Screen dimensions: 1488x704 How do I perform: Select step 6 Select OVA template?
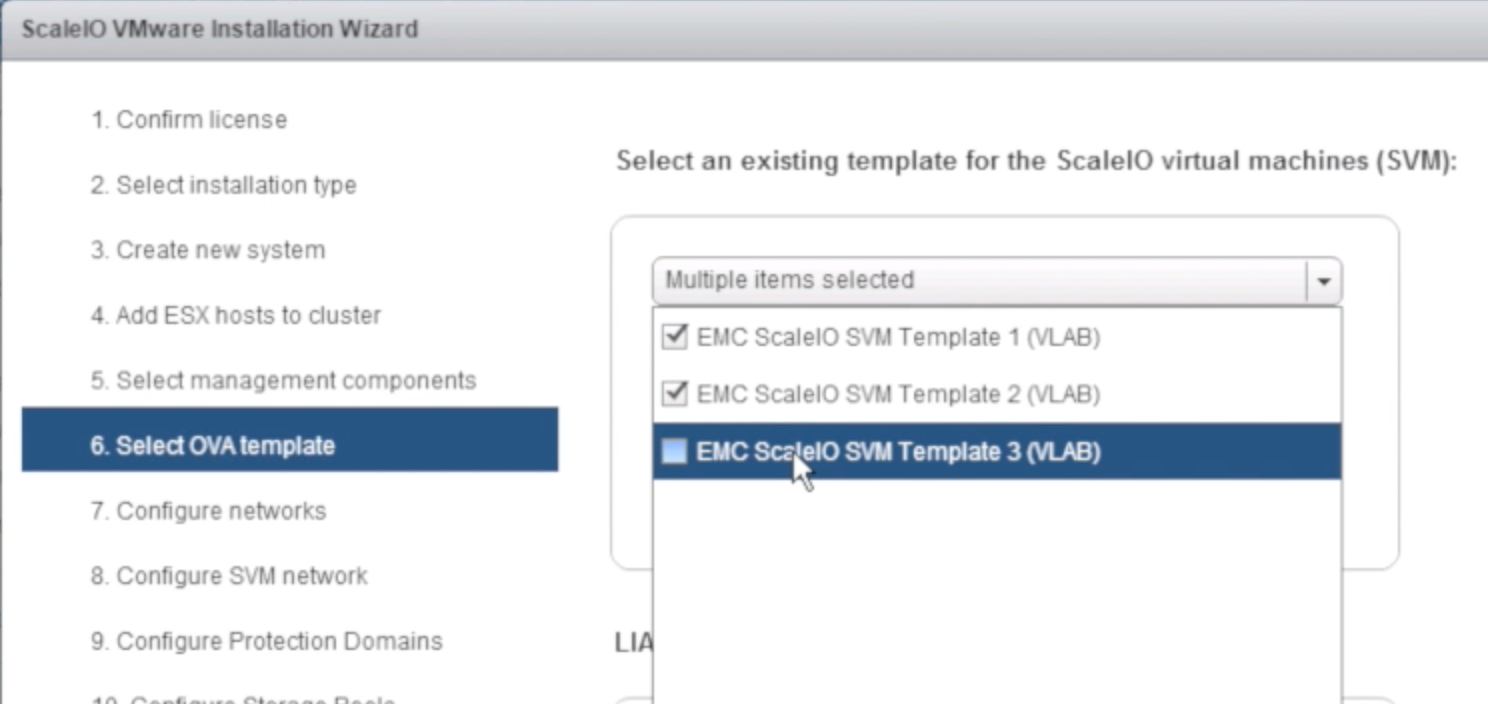pos(212,446)
